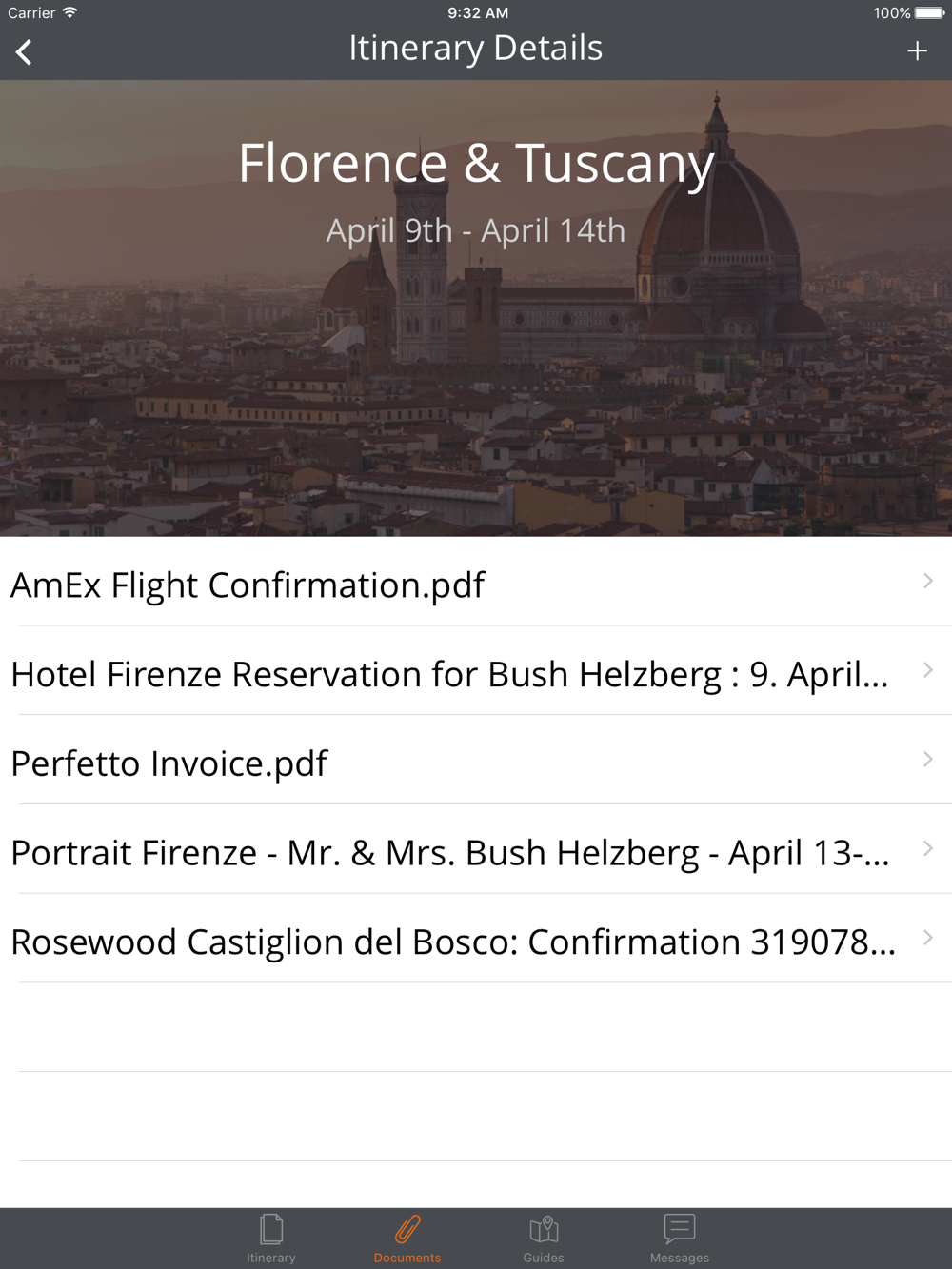Expand chevron for AmEx Flight Confirmation

point(928,581)
